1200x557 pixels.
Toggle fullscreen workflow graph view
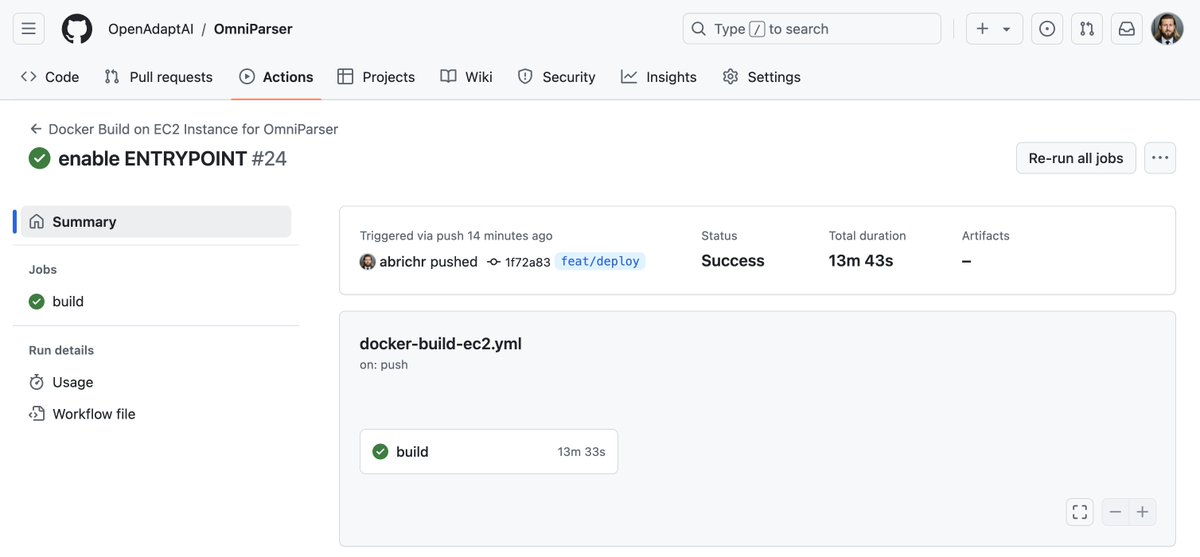[1079, 512]
